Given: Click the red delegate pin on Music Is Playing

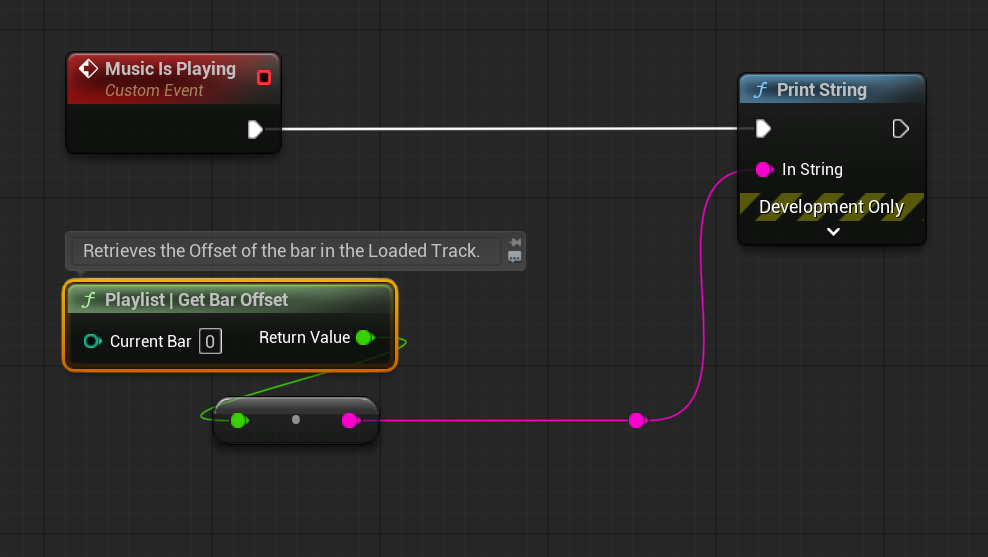Looking at the screenshot, I should pyautogui.click(x=264, y=78).
